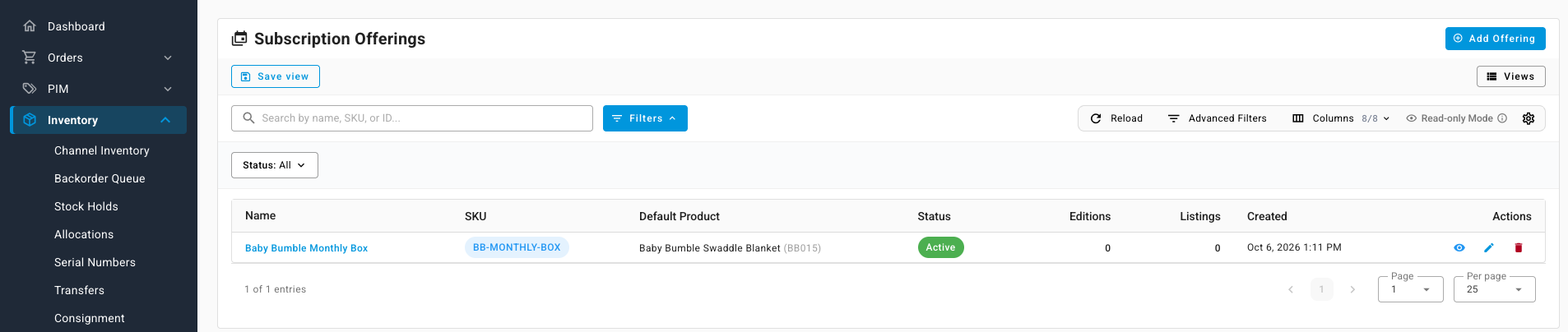Viewport: 1568px width, 332px height.
Task: Sort by the Default Product column header
Action: tap(680, 216)
